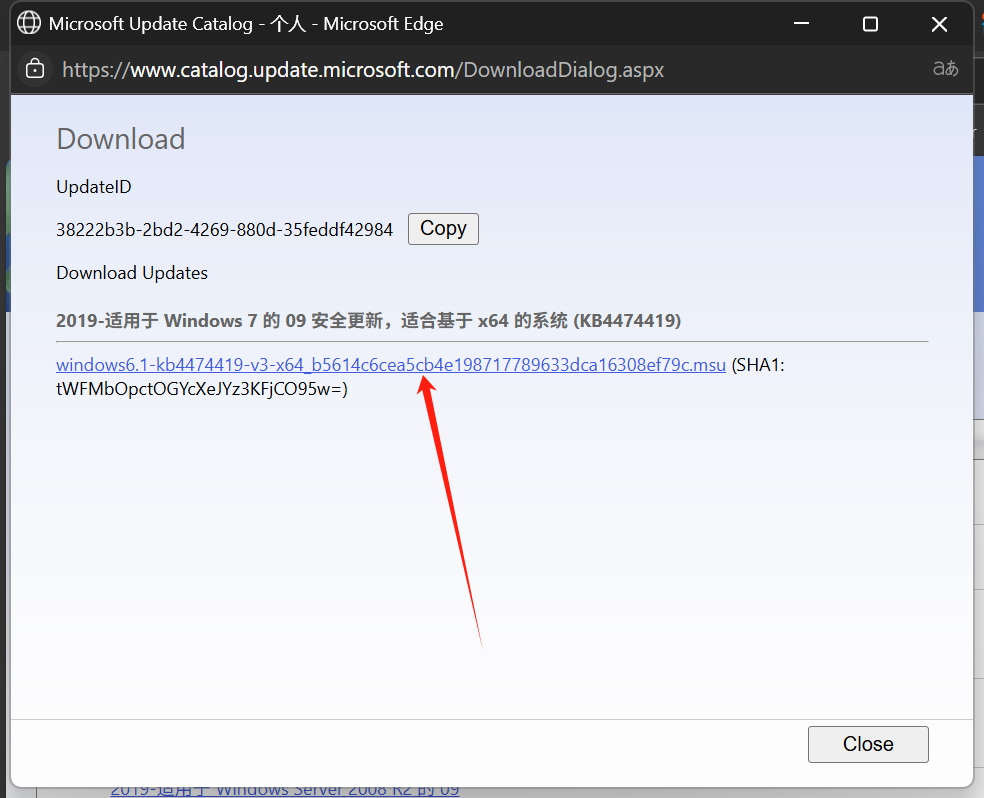Viewport: 984px width, 798px height.
Task: Click the Download heading
Action: coord(121,139)
